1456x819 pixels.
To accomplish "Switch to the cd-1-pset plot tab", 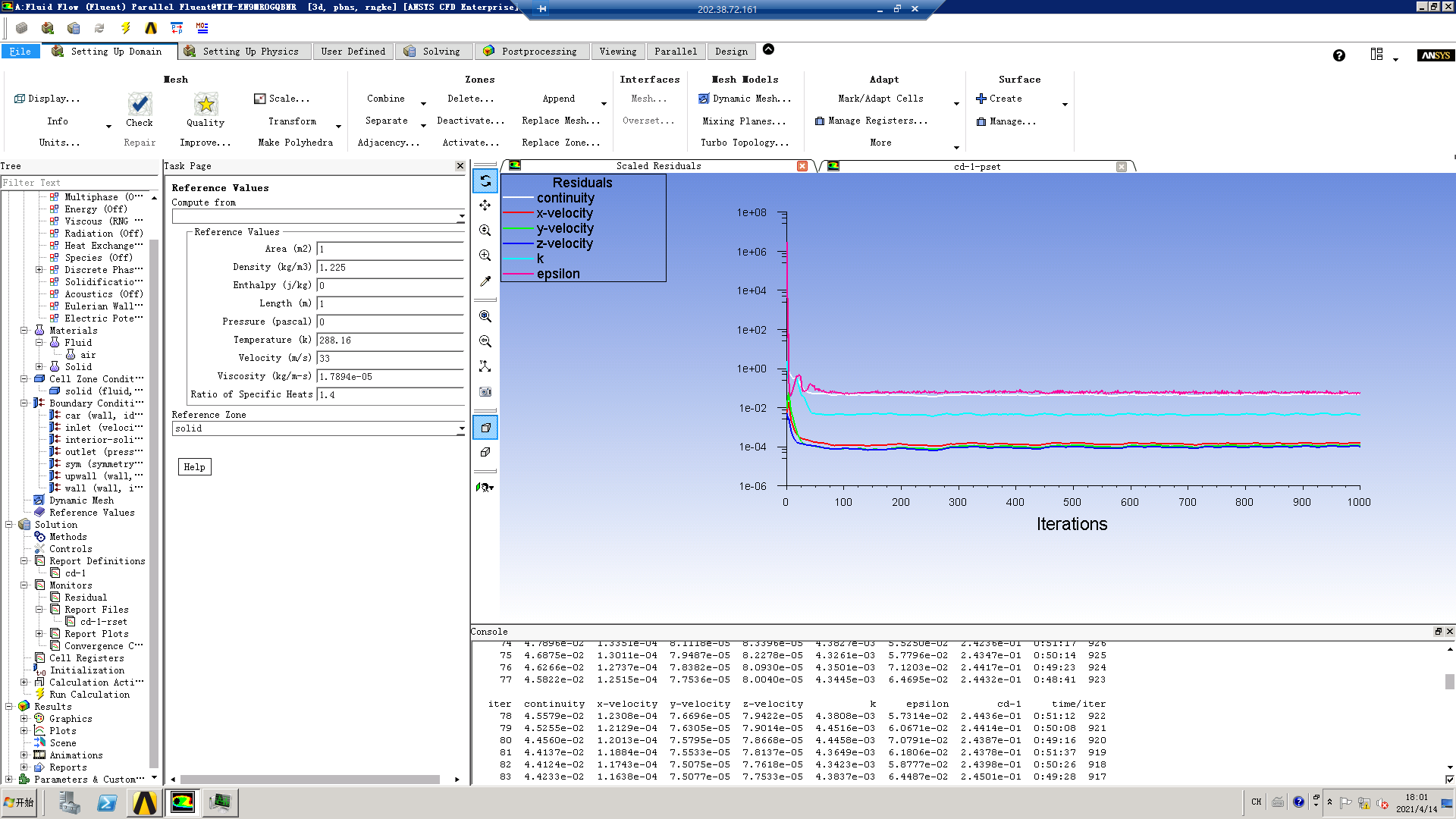I will [x=977, y=167].
